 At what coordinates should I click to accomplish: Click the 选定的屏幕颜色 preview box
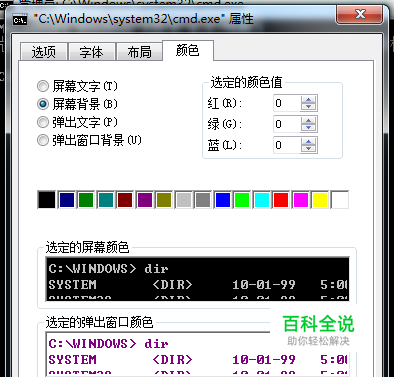[x=198, y=279]
